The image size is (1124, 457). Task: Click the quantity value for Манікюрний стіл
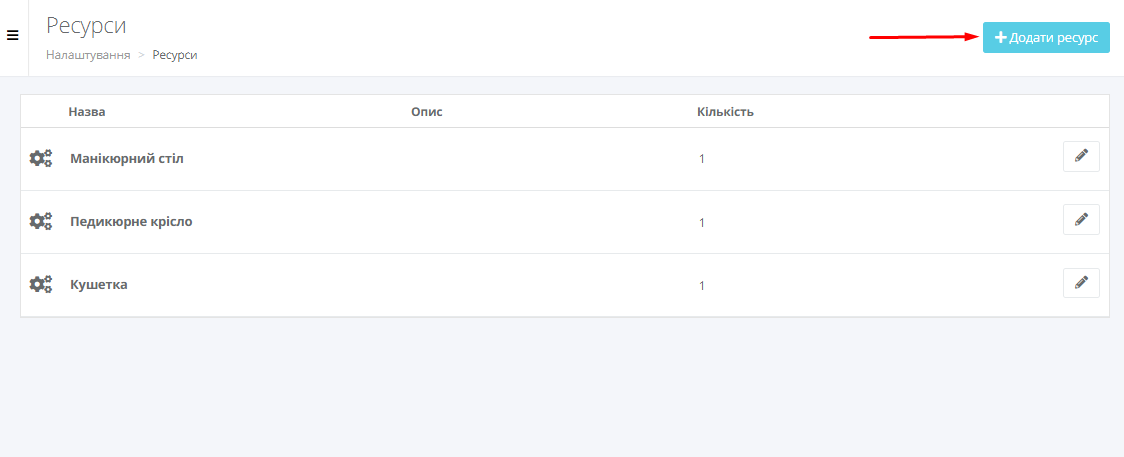click(x=702, y=159)
